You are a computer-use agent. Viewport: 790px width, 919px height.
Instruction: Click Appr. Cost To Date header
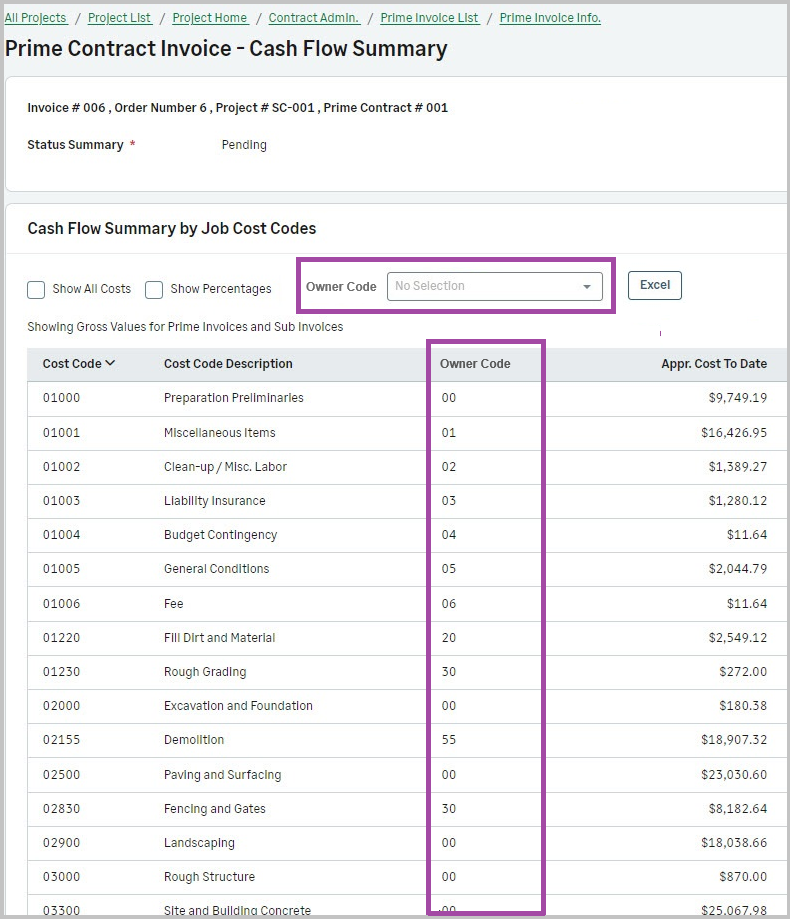[714, 363]
